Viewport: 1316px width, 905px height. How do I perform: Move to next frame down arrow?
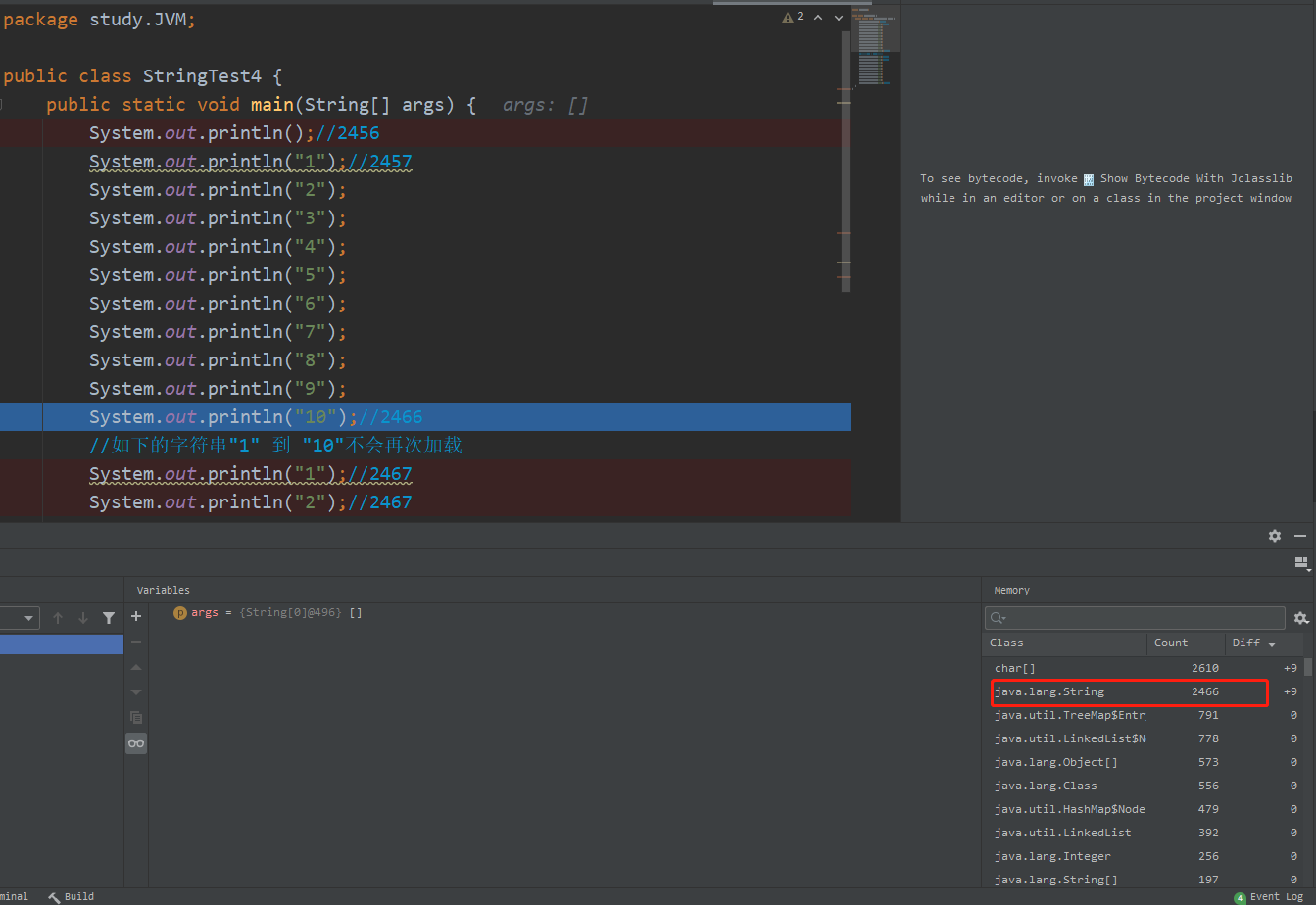pos(83,618)
